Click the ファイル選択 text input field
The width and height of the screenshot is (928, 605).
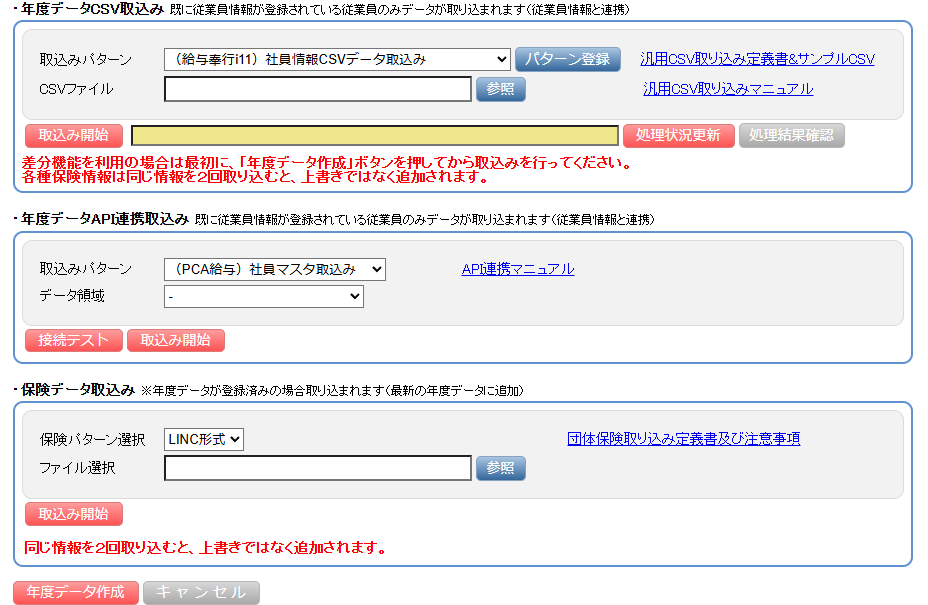click(x=318, y=468)
